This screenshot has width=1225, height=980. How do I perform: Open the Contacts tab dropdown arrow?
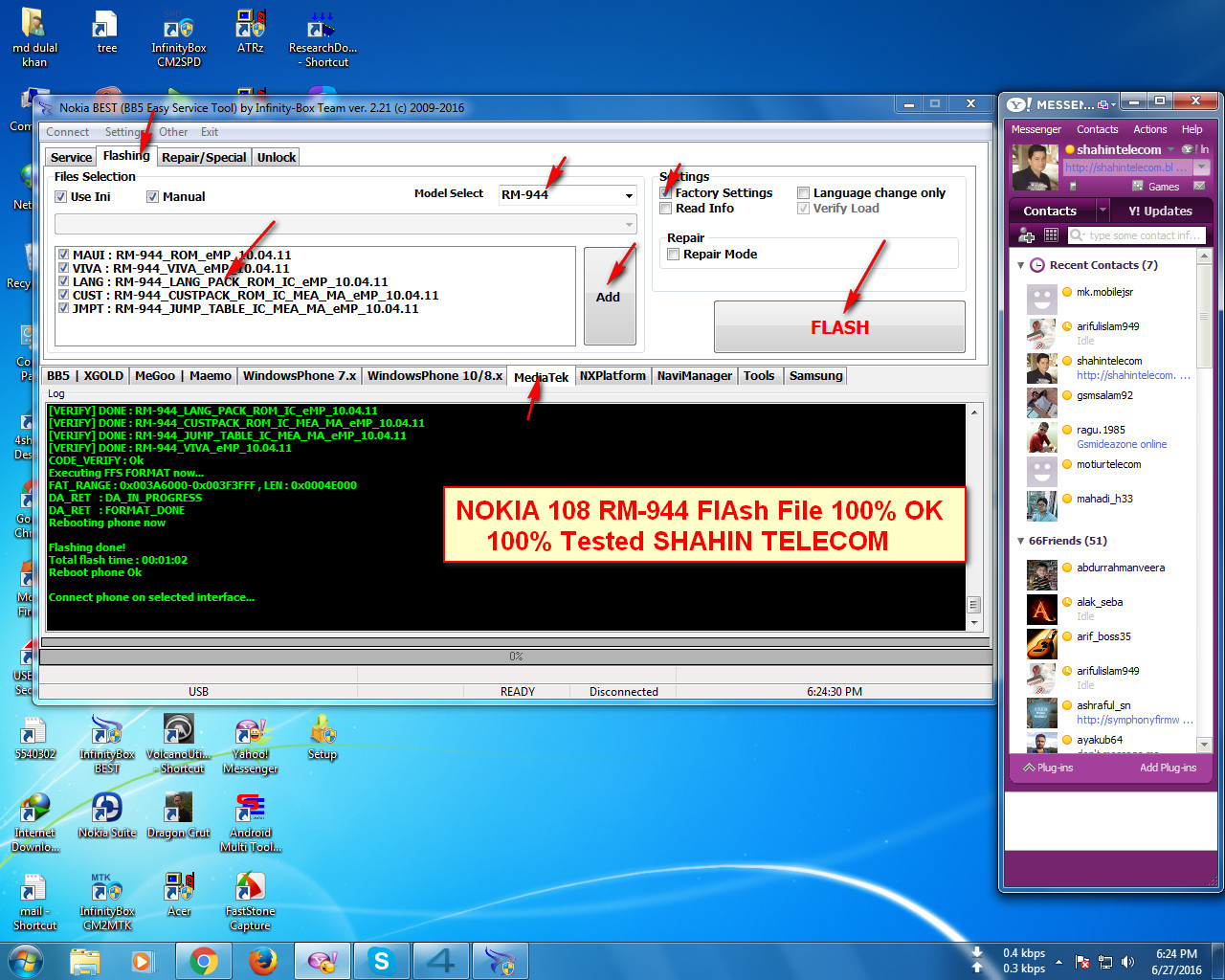pos(1102,211)
